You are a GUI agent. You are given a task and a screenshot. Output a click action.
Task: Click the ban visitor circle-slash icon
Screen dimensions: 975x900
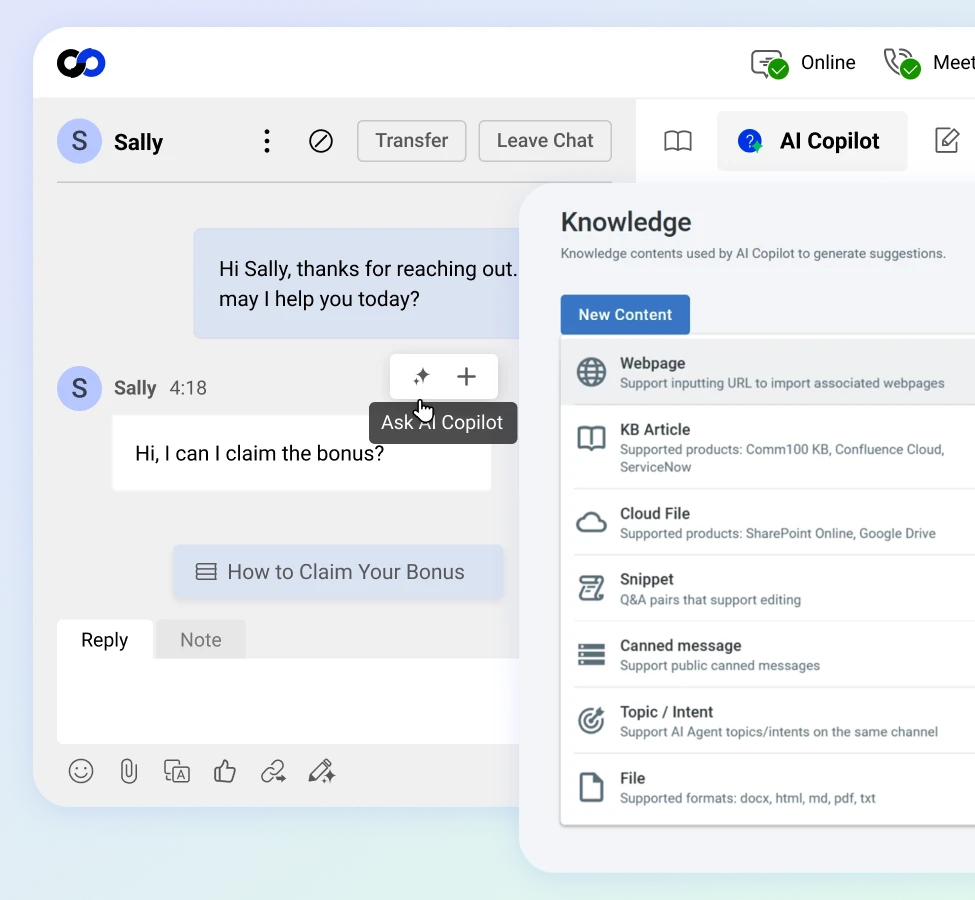pos(321,141)
